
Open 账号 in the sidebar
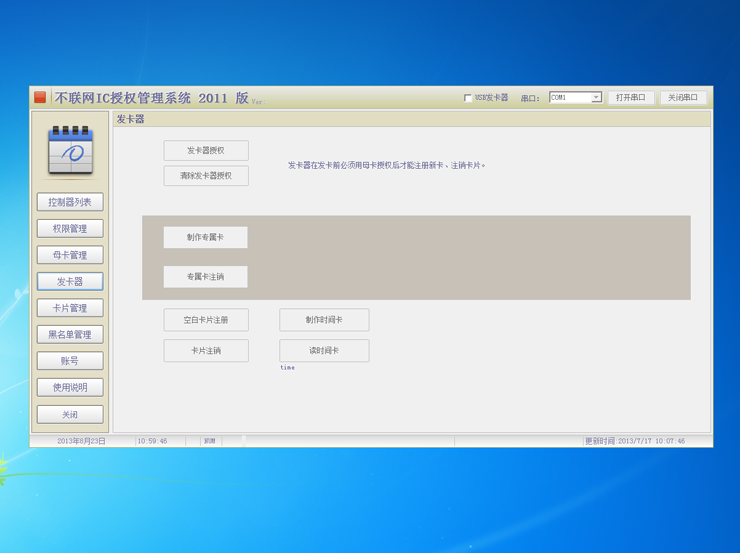[70, 360]
